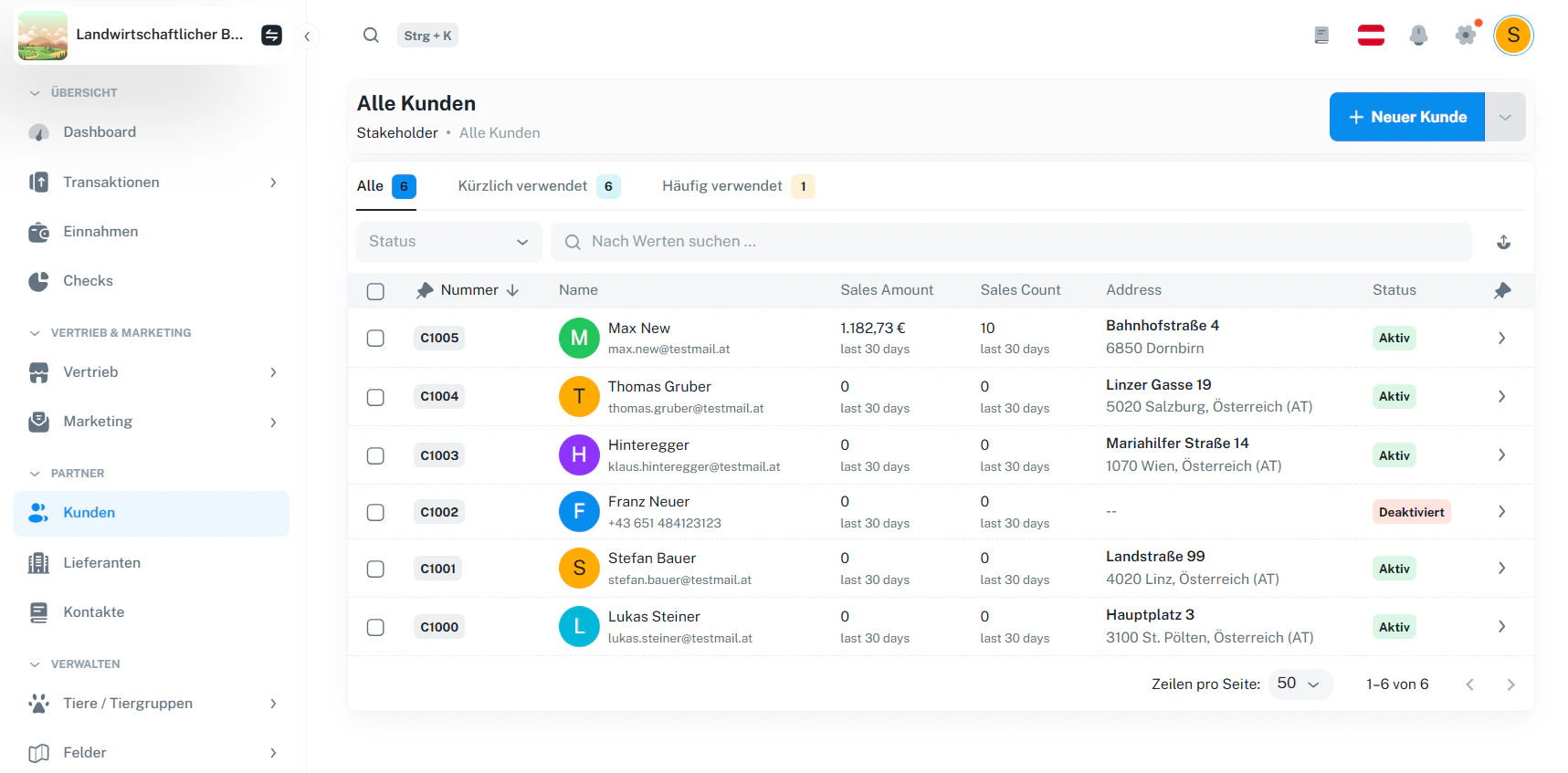This screenshot has width=1568, height=773.
Task: Collapse the sidebar with the arrow
Action: click(307, 37)
